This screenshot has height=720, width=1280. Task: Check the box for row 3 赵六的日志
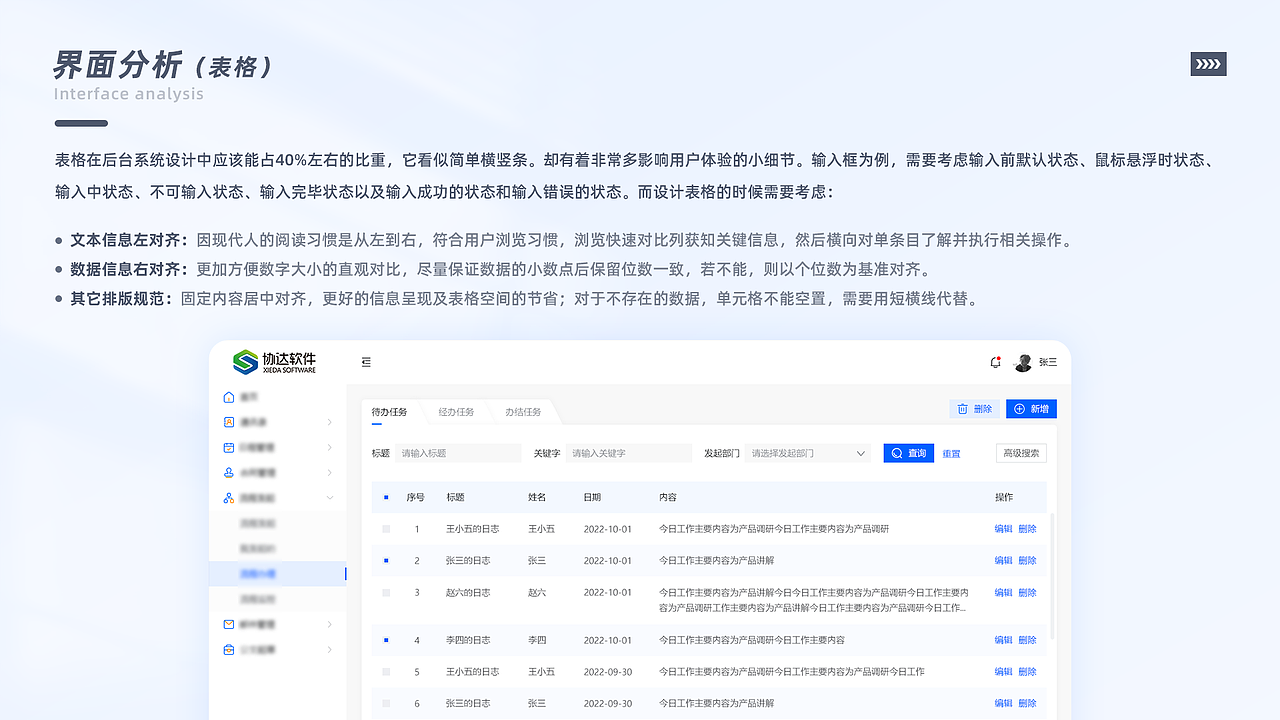(386, 593)
